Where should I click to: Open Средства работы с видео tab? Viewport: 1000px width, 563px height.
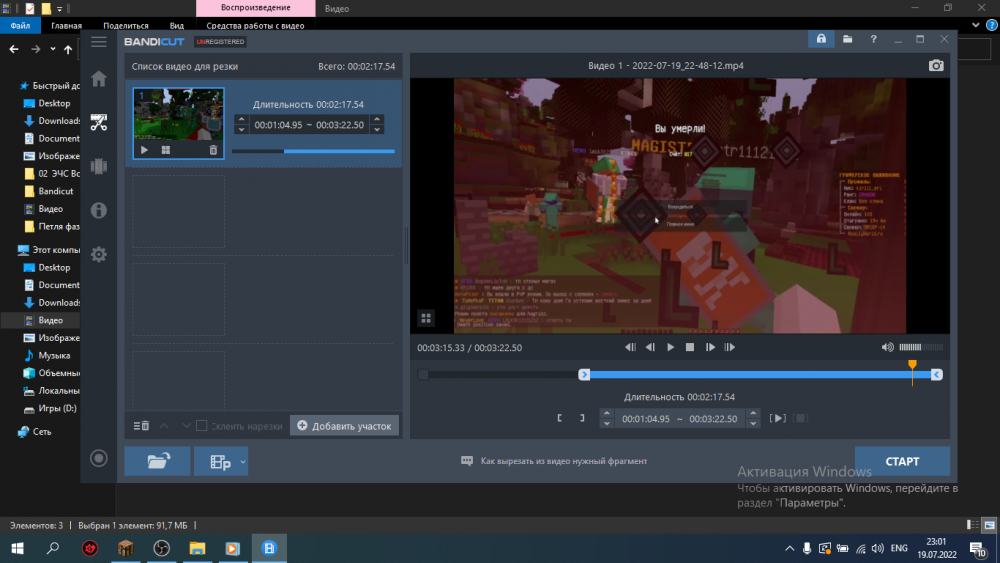click(x=255, y=26)
